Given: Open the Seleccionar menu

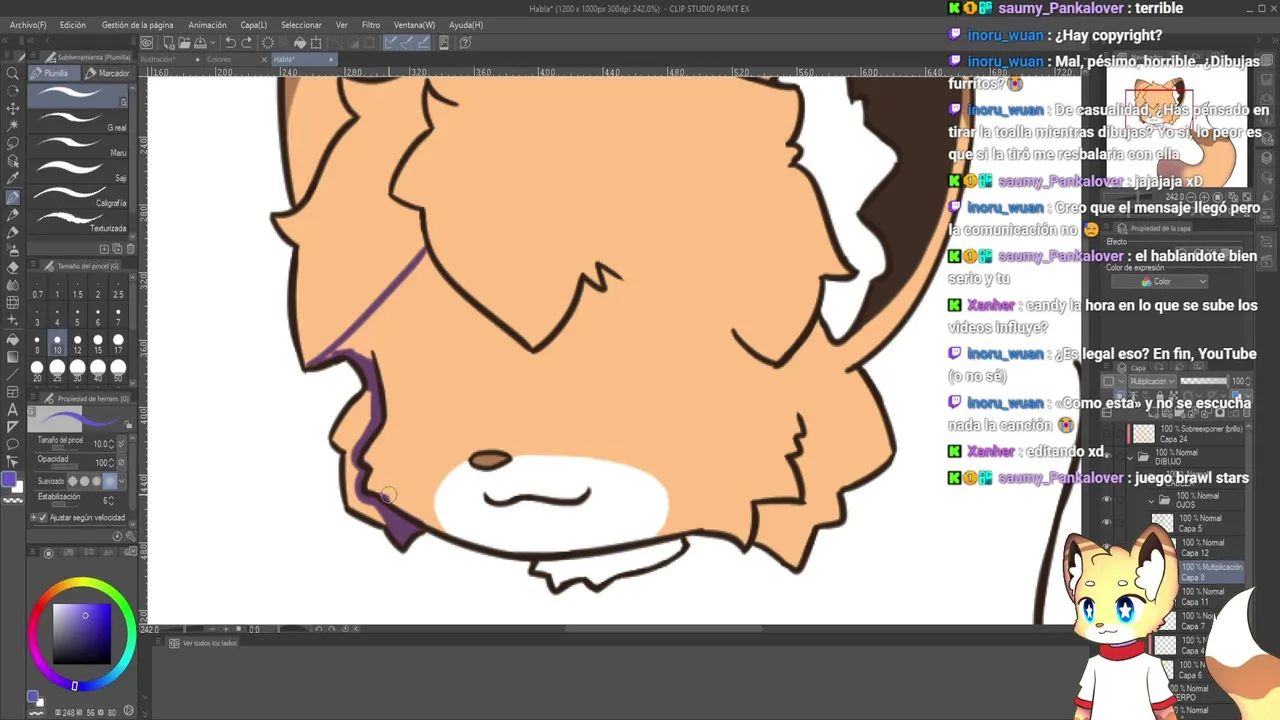Looking at the screenshot, I should coord(301,25).
